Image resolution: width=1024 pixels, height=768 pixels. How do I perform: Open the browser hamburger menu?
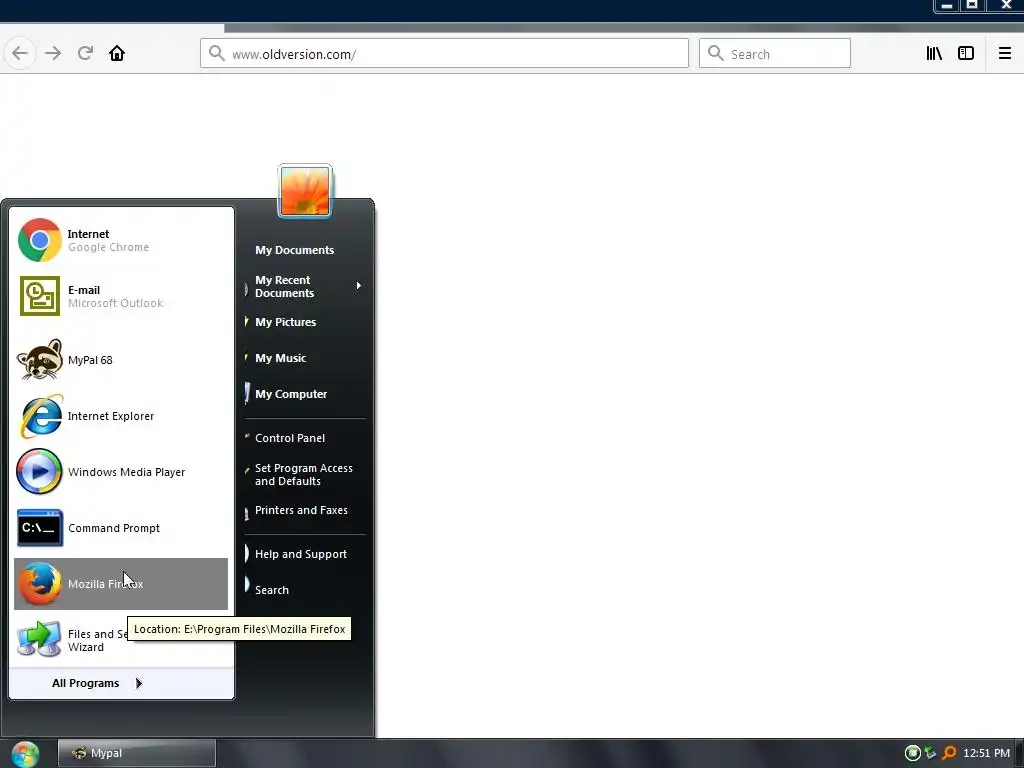1004,54
